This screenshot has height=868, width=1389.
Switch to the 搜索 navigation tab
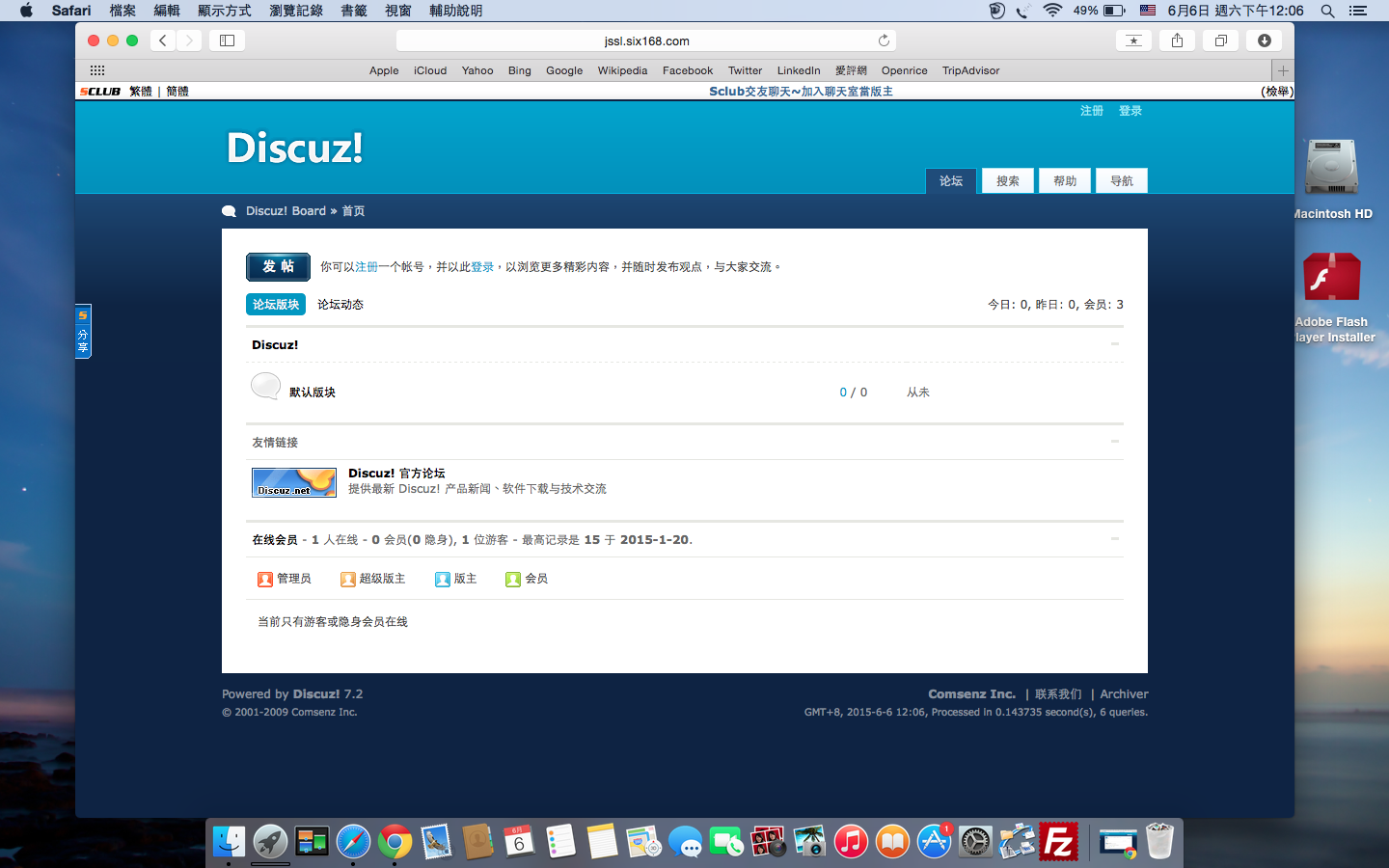tap(1008, 181)
